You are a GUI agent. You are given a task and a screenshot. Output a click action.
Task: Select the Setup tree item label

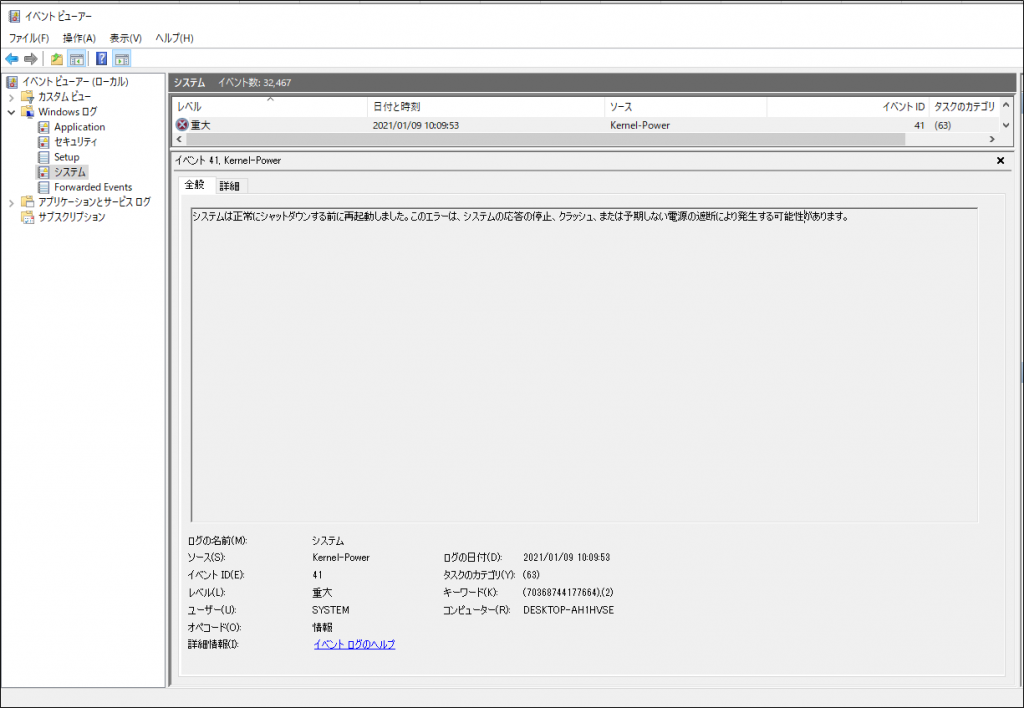coord(67,157)
